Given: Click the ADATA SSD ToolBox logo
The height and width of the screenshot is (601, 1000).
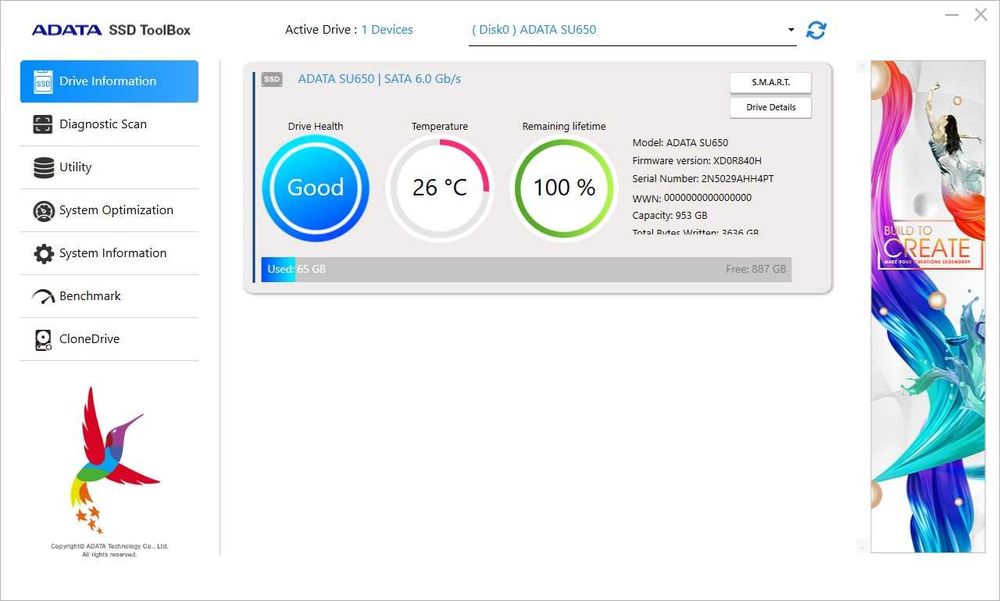Looking at the screenshot, I should pyautogui.click(x=112, y=30).
